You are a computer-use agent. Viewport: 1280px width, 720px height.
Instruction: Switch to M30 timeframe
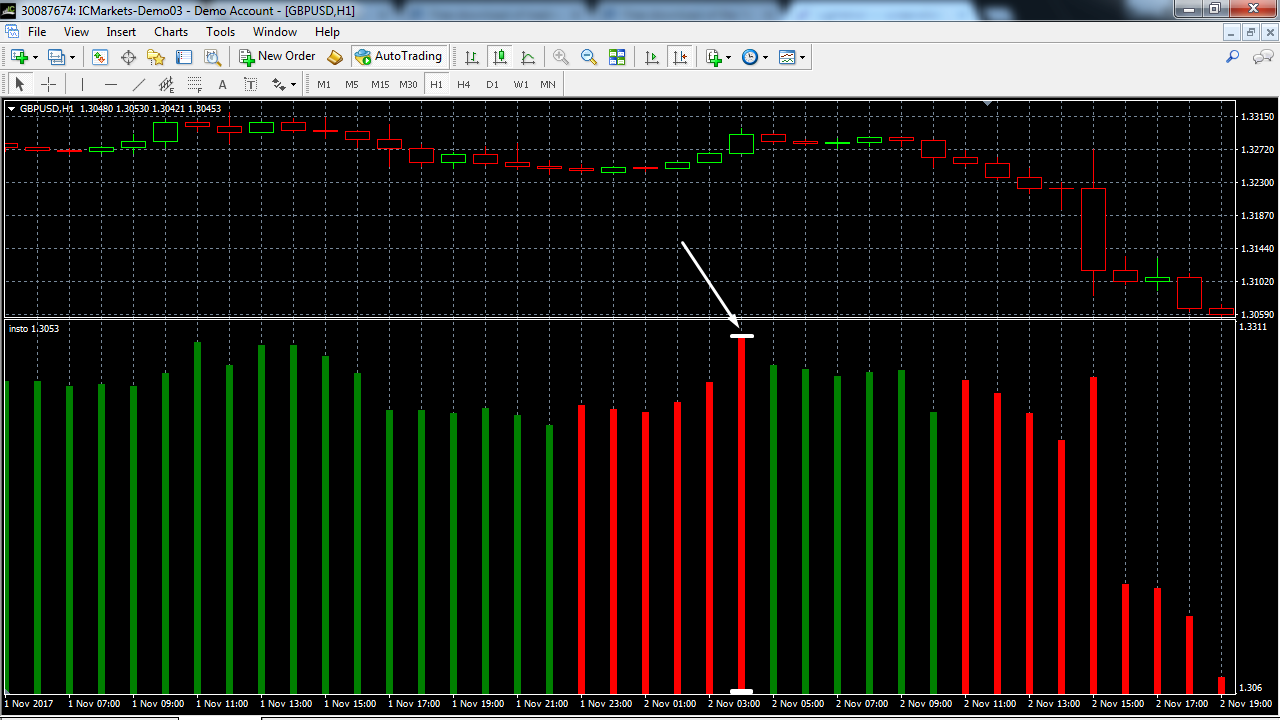(x=408, y=84)
